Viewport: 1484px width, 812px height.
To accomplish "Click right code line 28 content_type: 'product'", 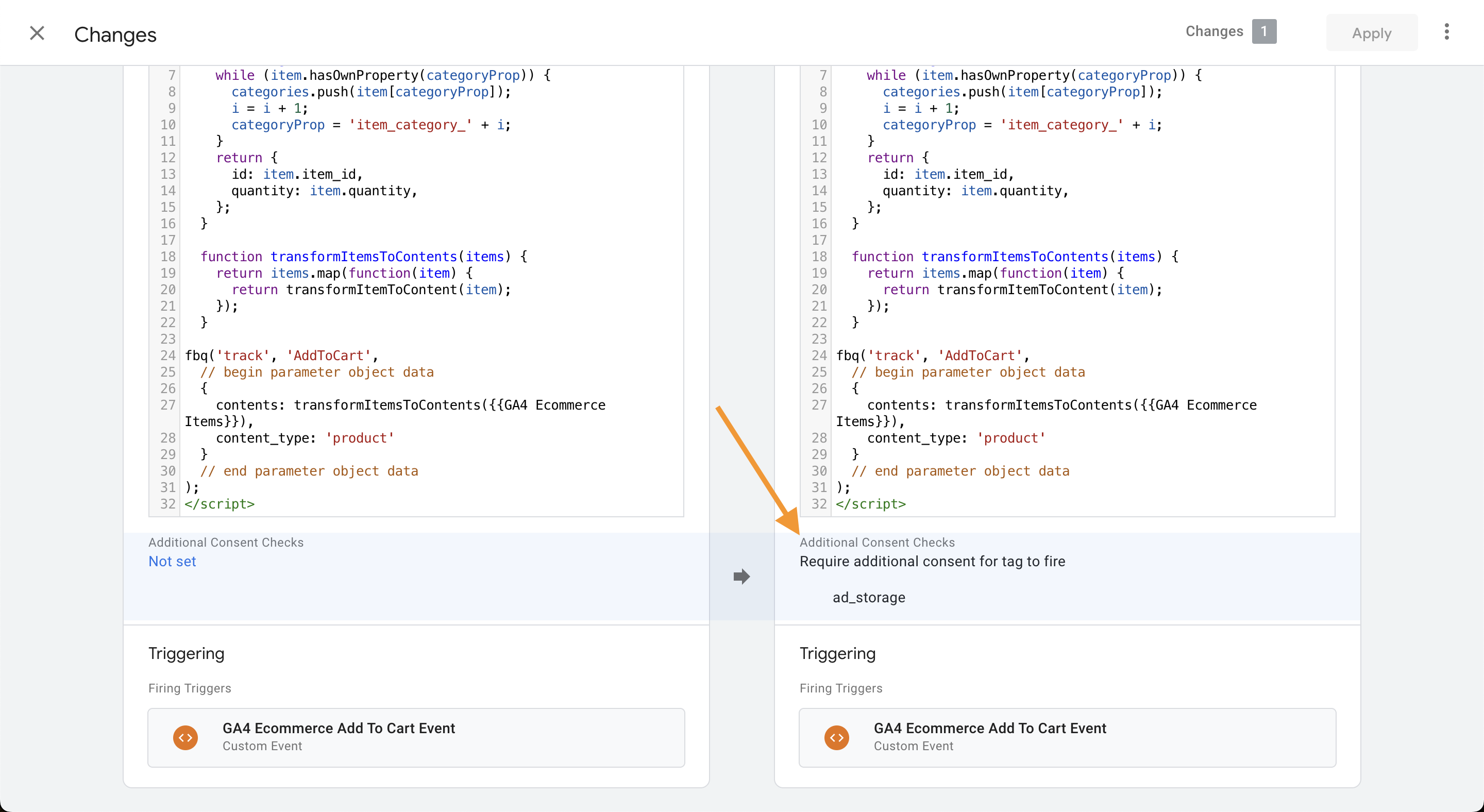I will click(956, 437).
